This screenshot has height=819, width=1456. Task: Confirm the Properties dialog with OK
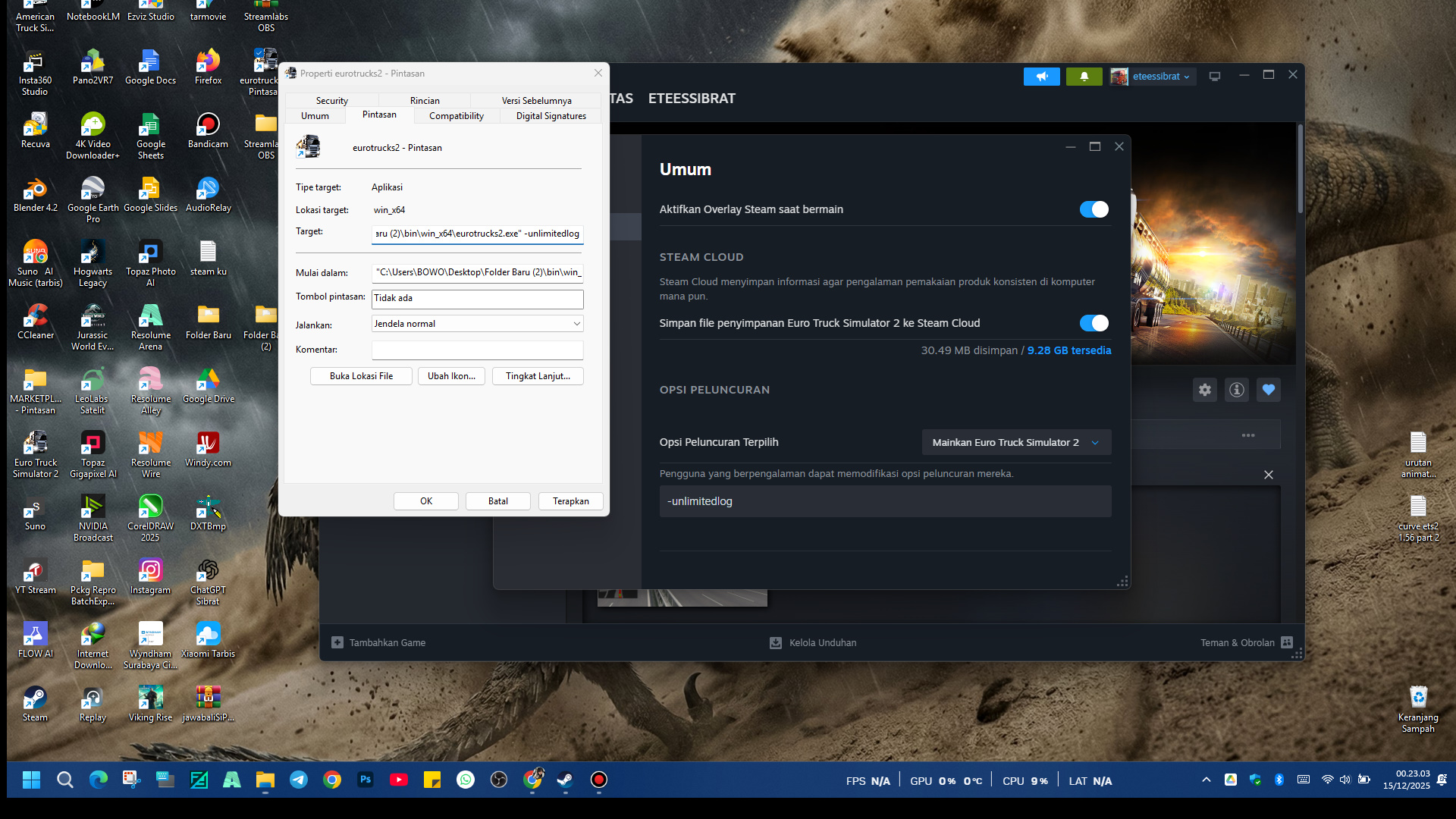pyautogui.click(x=426, y=501)
